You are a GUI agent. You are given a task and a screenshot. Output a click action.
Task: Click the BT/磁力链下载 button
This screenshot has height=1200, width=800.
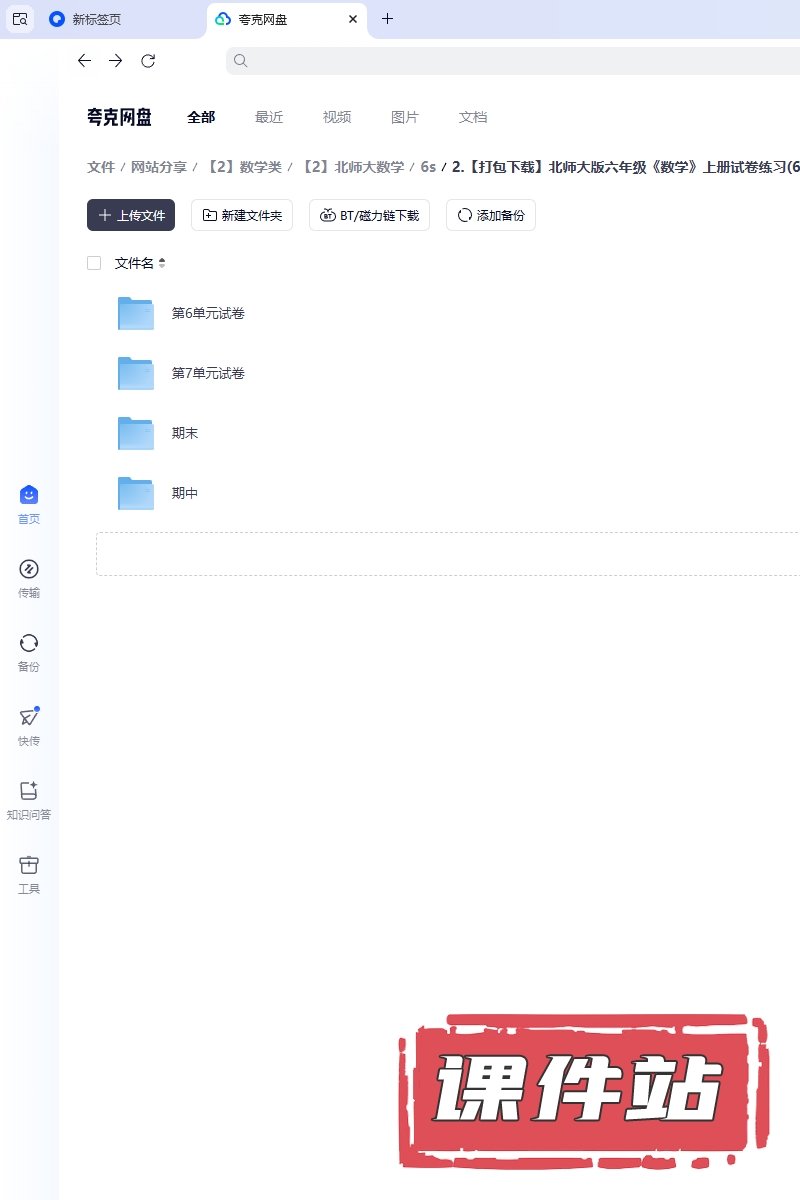369,215
